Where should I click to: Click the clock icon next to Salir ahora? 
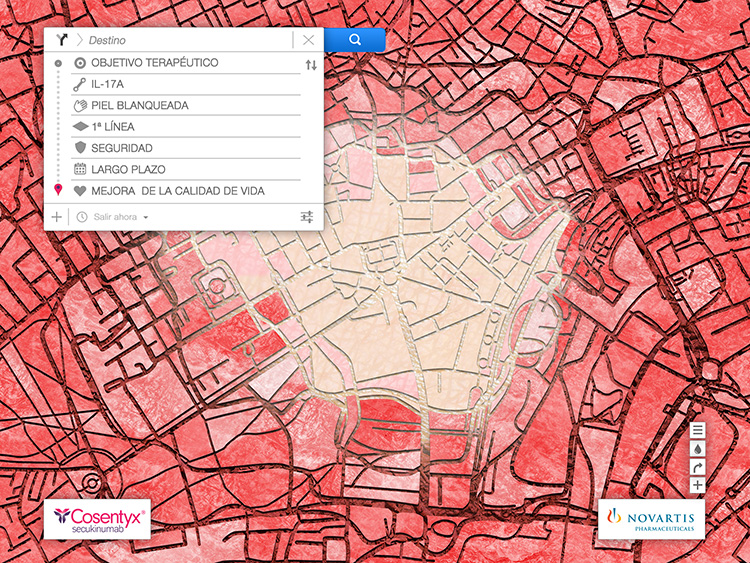[x=82, y=217]
